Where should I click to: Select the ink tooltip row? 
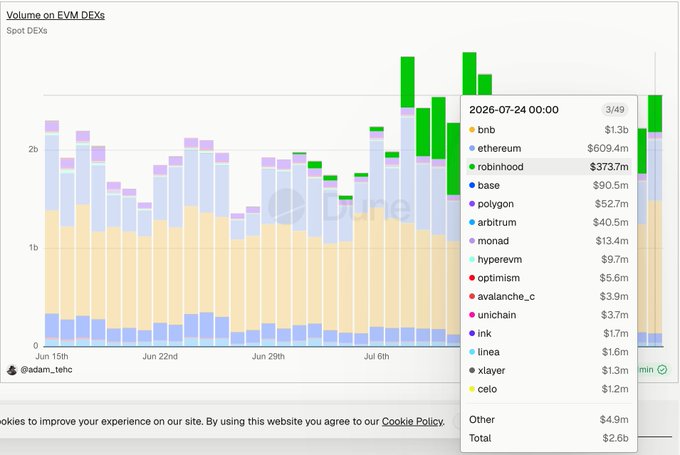(x=549, y=333)
